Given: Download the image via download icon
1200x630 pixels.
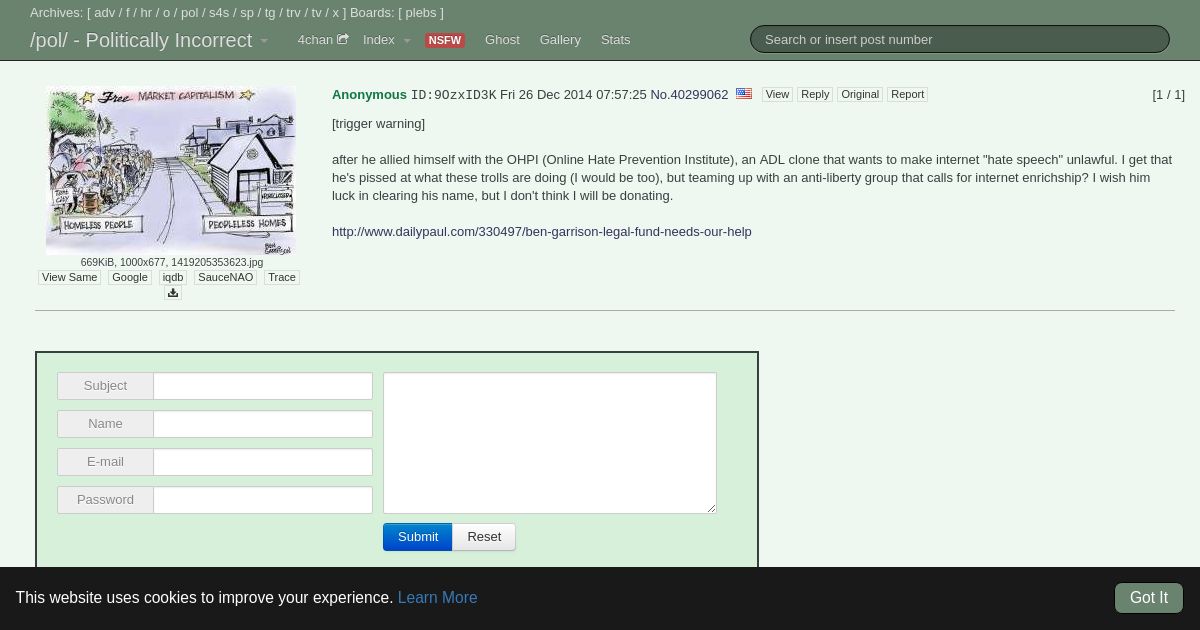Looking at the screenshot, I should click(x=173, y=293).
